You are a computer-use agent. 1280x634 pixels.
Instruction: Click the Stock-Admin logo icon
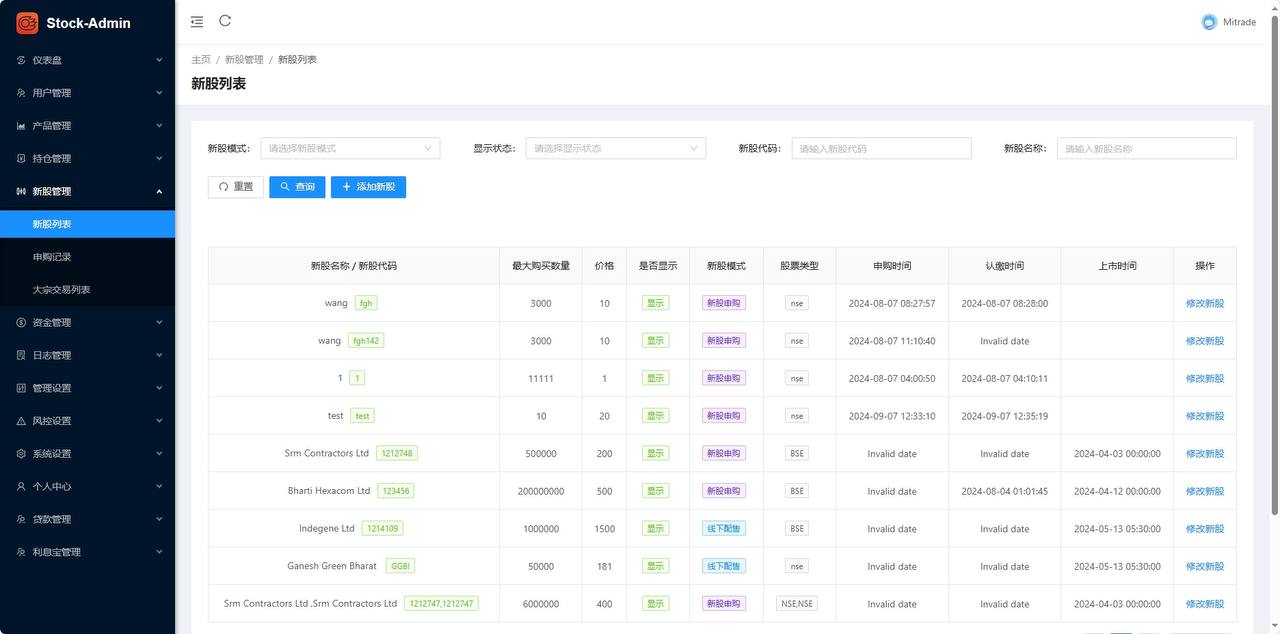[27, 22]
